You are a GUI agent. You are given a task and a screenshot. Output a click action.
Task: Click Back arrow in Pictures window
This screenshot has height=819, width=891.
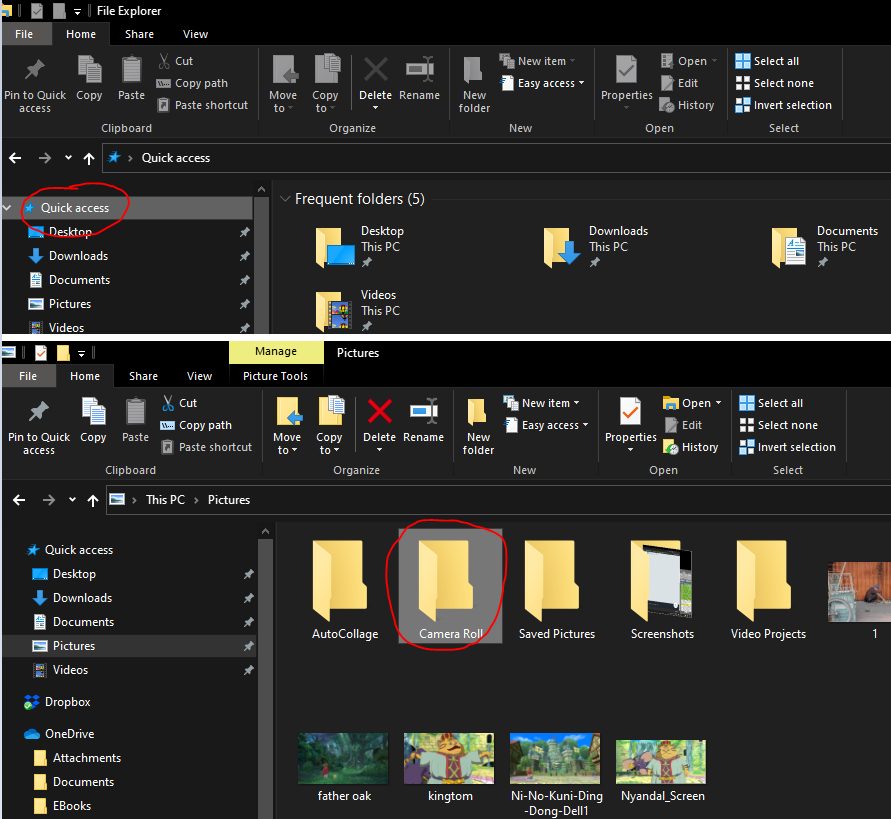coord(19,500)
